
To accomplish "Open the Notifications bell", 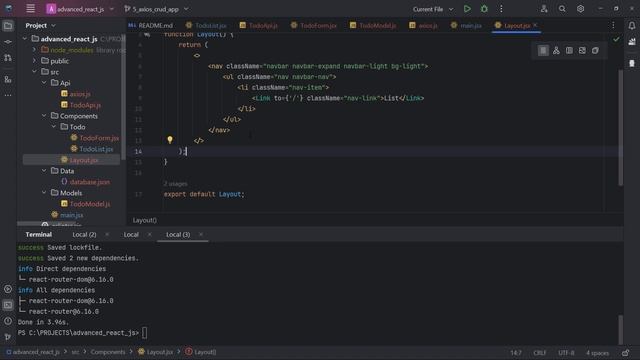I will [631, 26].
